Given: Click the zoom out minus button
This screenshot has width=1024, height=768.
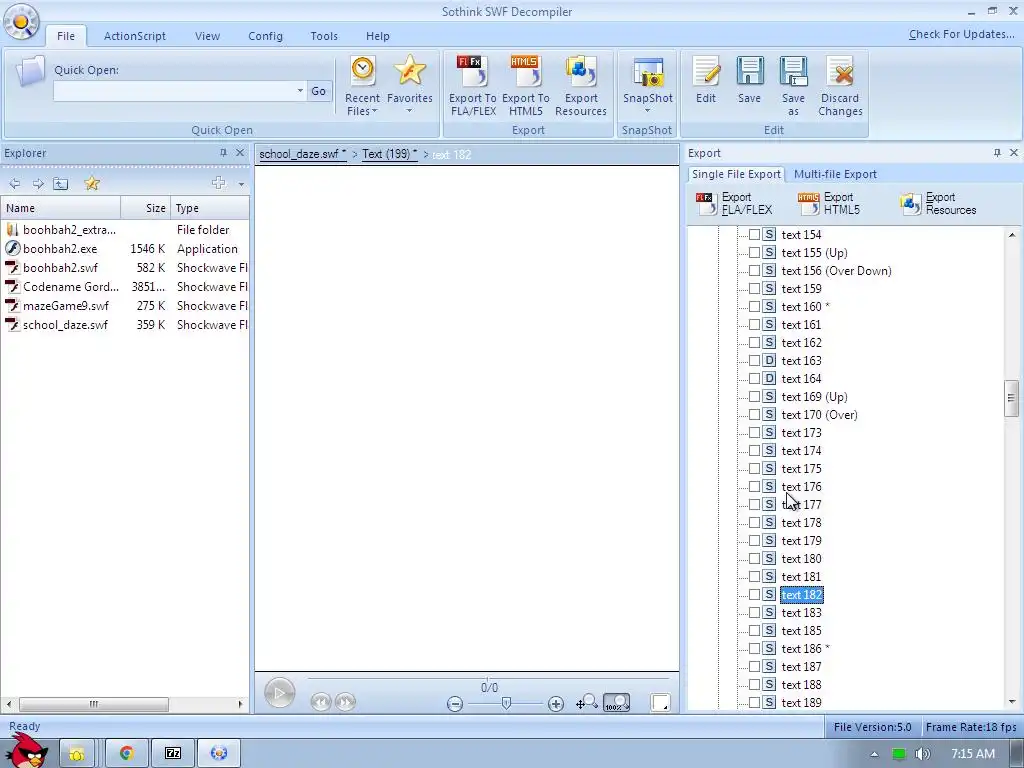Looking at the screenshot, I should click(x=455, y=704).
